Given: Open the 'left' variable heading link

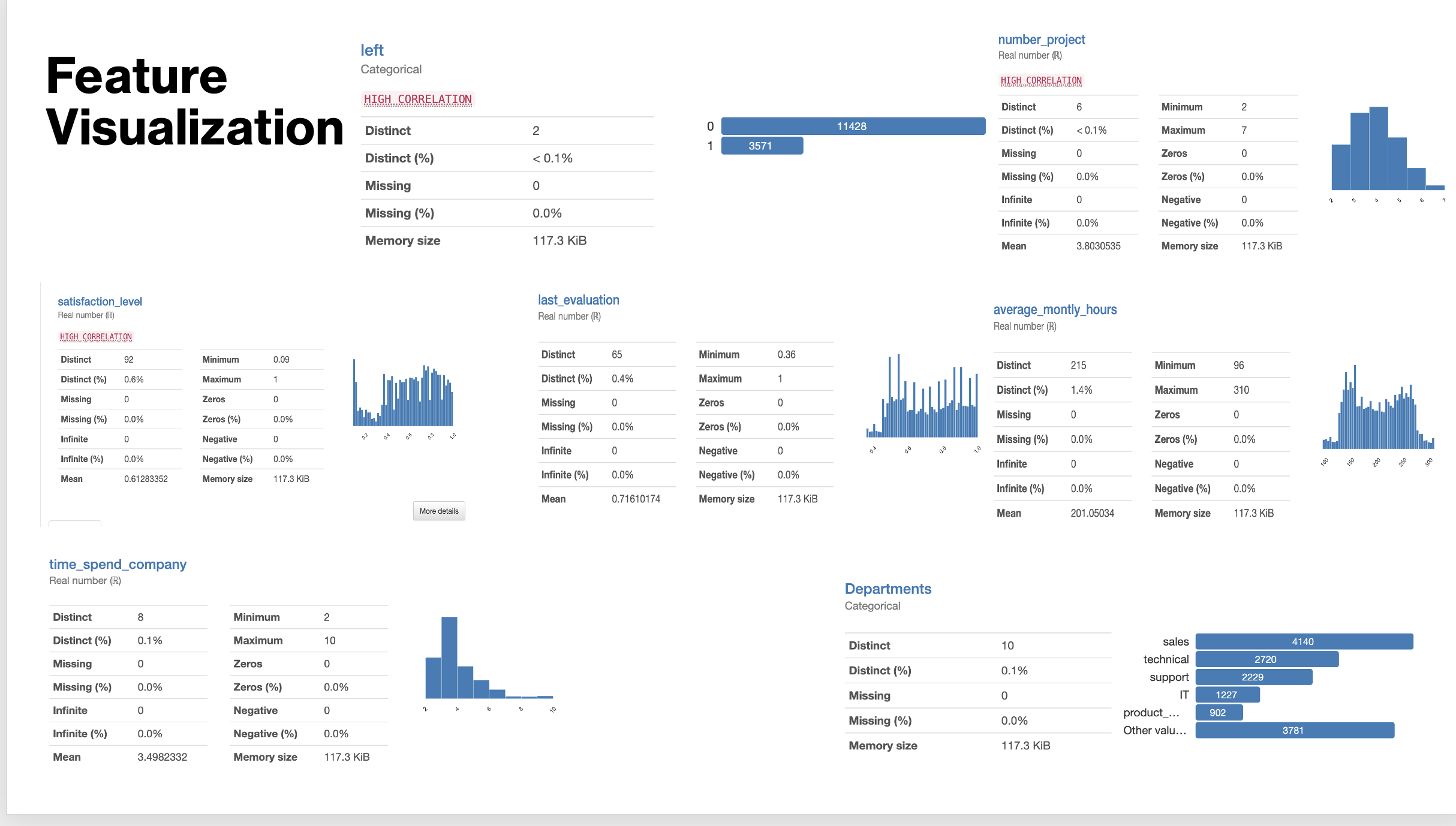Looking at the screenshot, I should pyautogui.click(x=372, y=50).
